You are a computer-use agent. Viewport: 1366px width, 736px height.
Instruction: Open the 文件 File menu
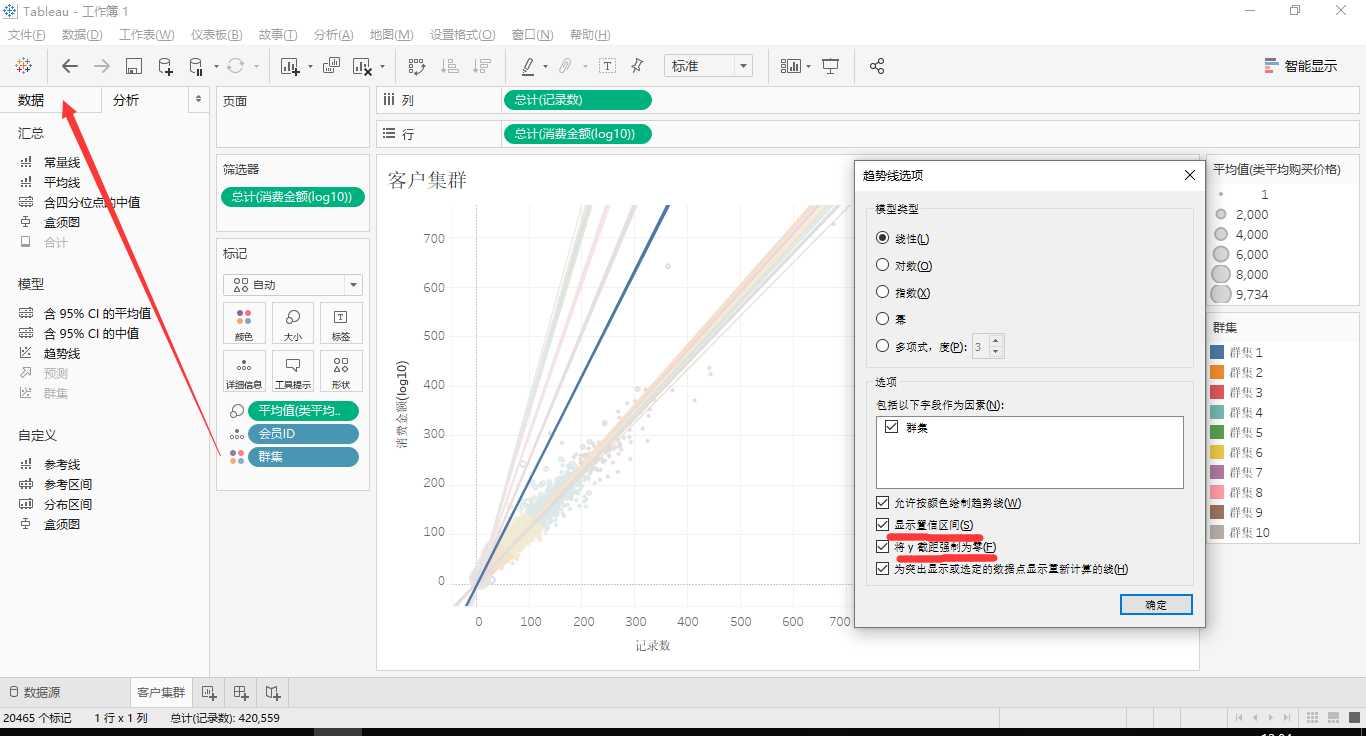tap(26, 35)
